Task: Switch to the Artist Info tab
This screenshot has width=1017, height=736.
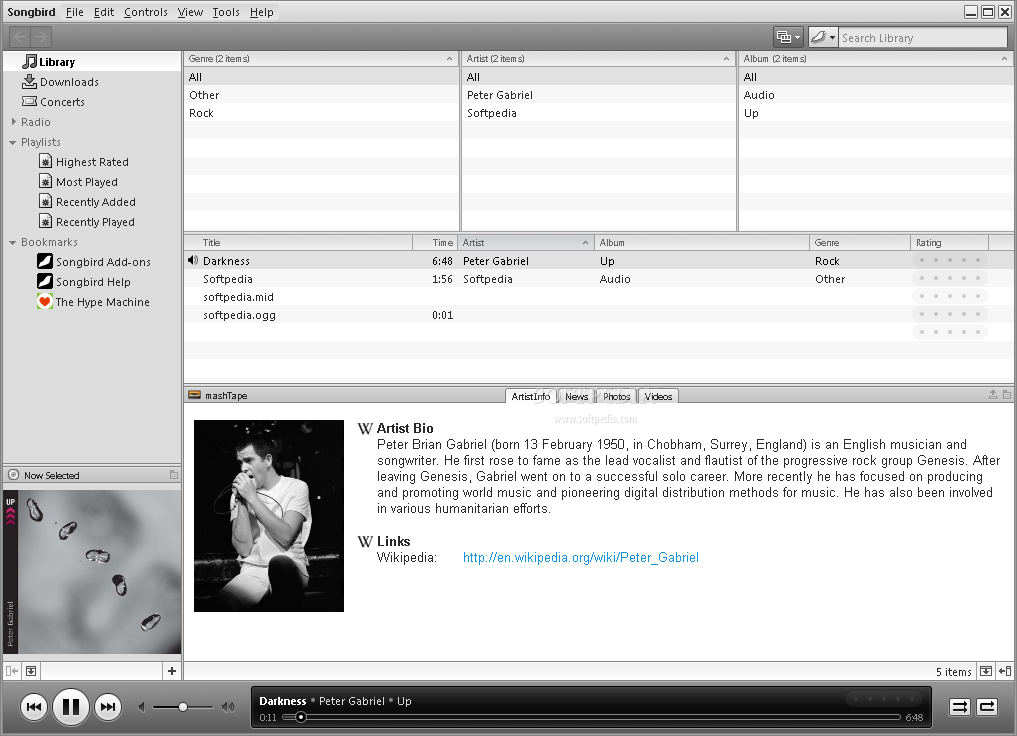Action: 531,396
